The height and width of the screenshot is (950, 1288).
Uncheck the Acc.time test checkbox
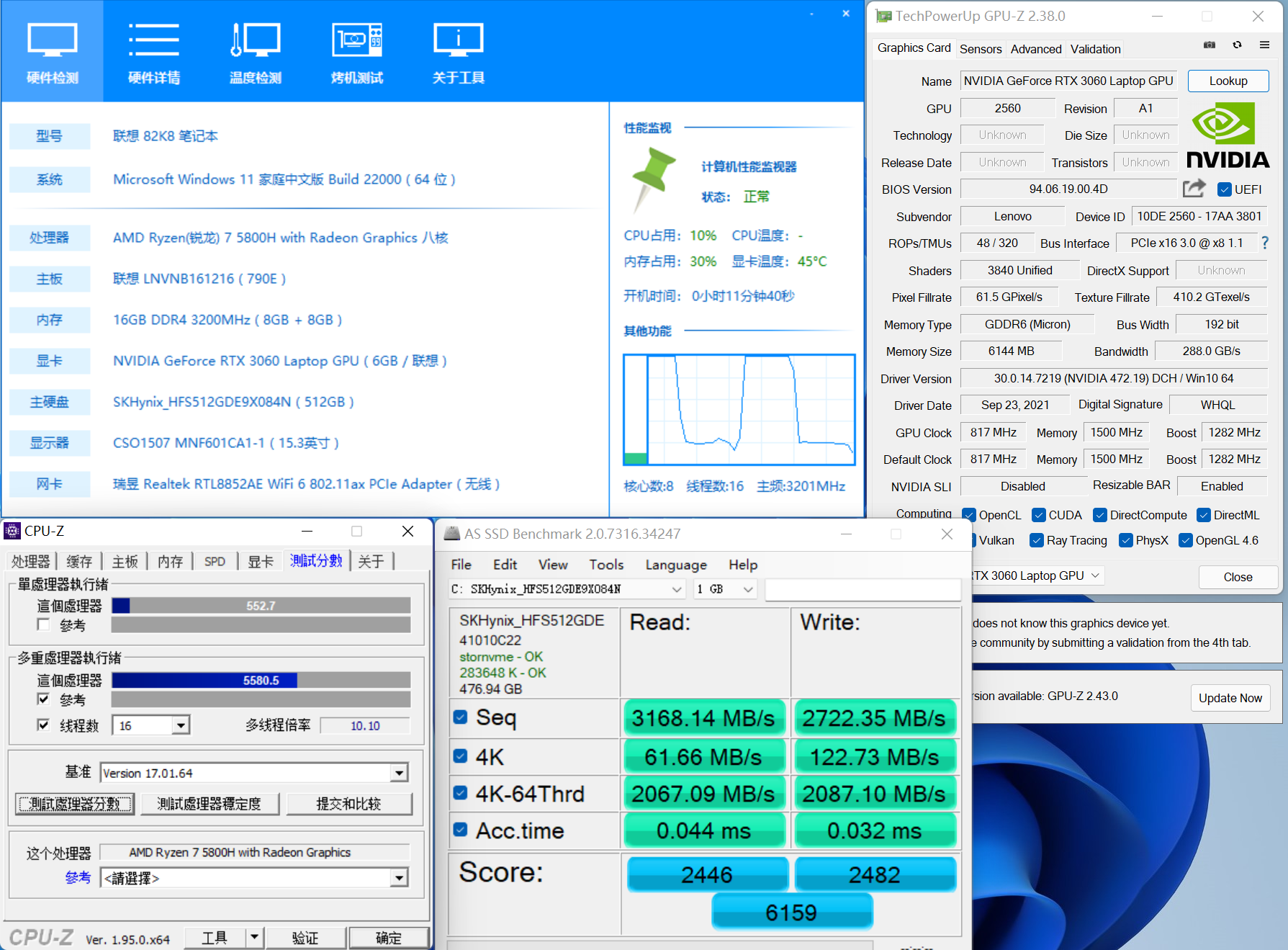(461, 830)
